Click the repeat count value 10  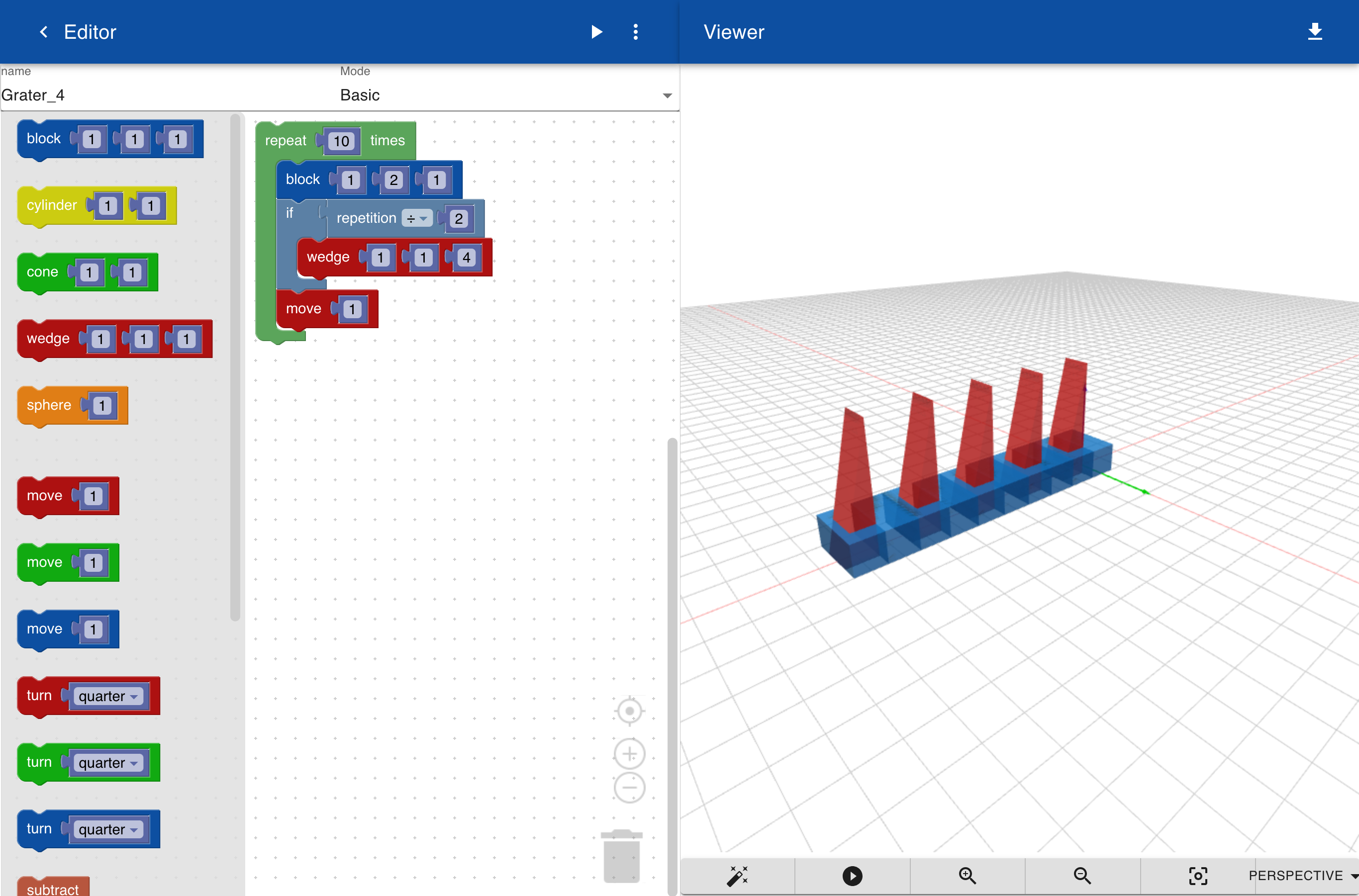tap(341, 141)
